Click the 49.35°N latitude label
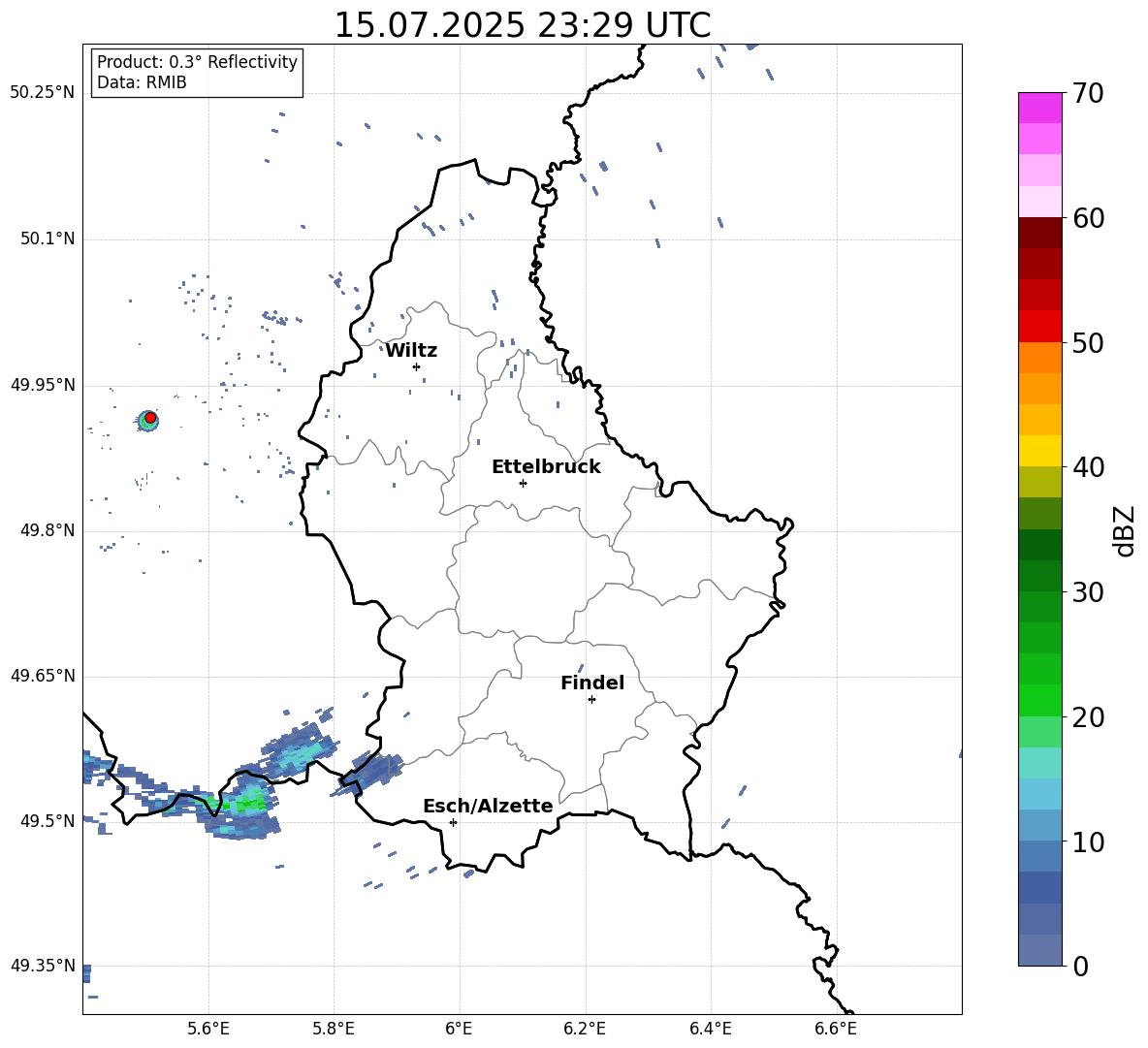 pos(43,966)
